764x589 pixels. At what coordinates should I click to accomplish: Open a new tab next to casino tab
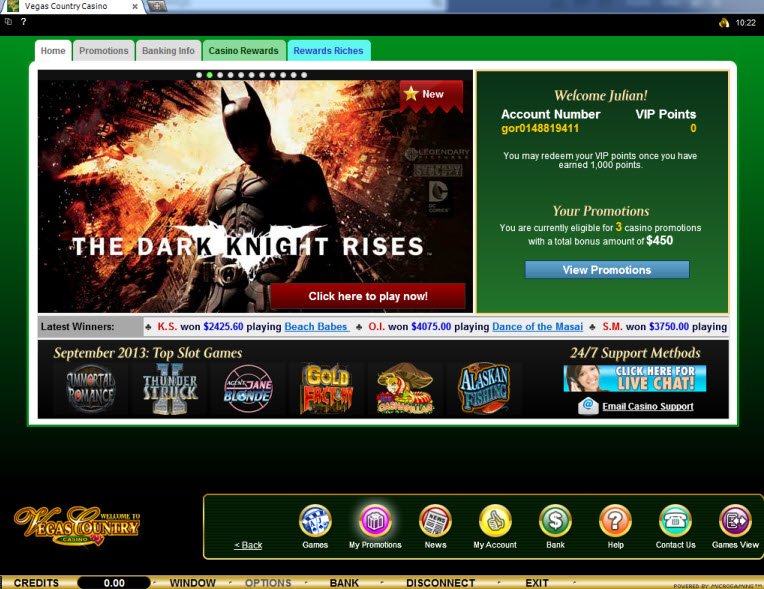[x=157, y=6]
